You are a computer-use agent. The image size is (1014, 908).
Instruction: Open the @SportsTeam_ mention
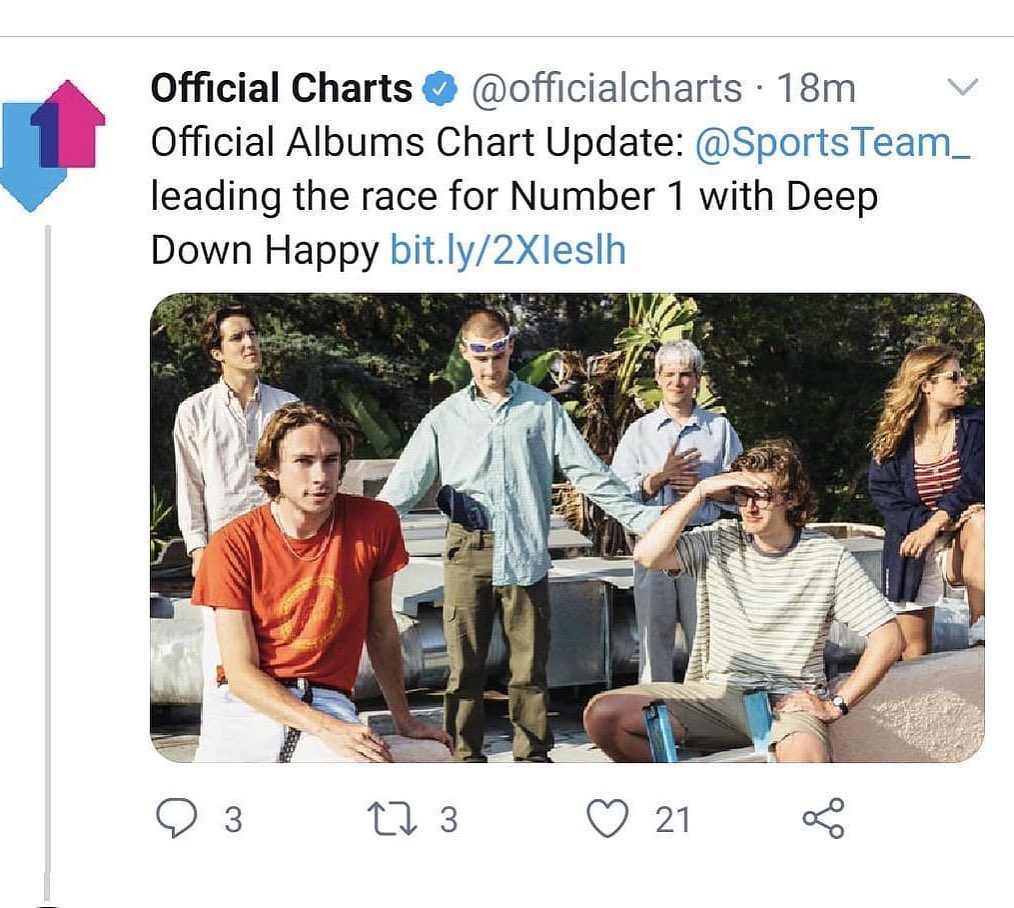[832, 142]
